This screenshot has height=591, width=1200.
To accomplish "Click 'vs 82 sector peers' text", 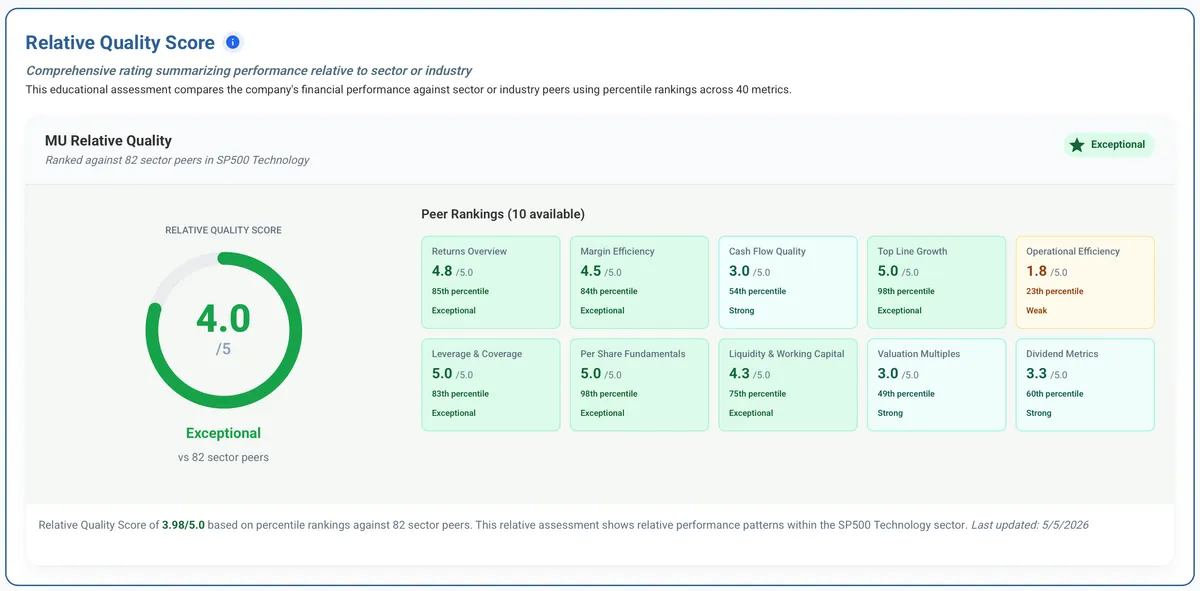I will coord(223,457).
